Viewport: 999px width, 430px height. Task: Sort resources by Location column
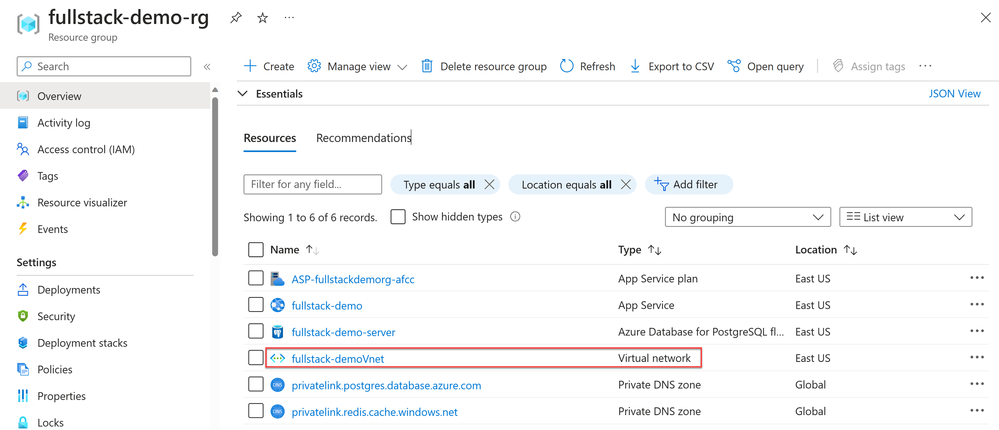tap(826, 250)
